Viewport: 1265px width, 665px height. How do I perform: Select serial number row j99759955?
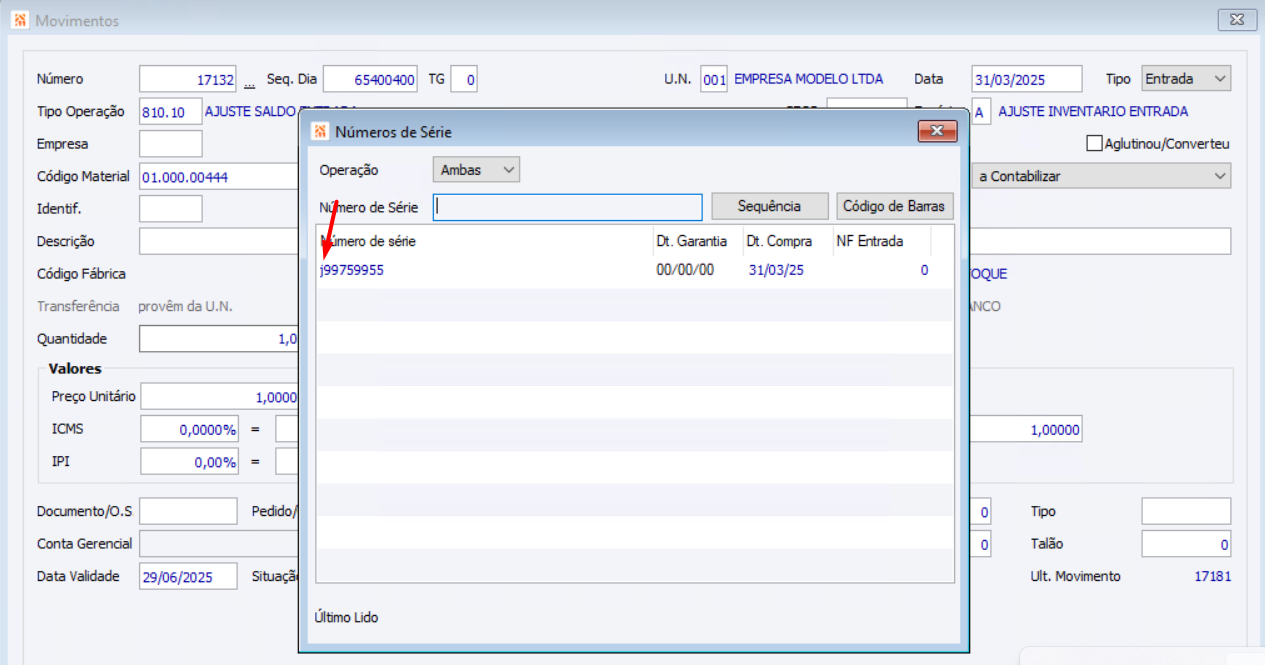pyautogui.click(x=634, y=271)
